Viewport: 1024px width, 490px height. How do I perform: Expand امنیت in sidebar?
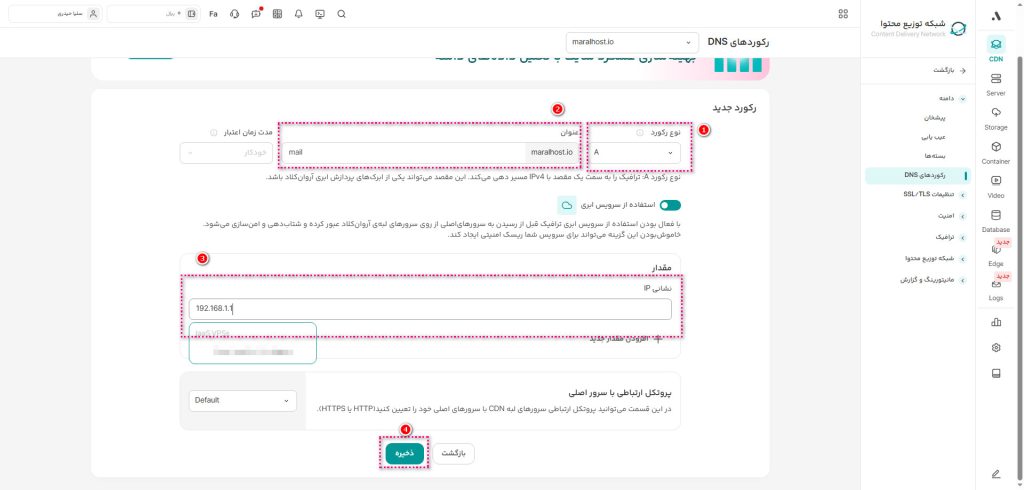pyautogui.click(x=963, y=216)
